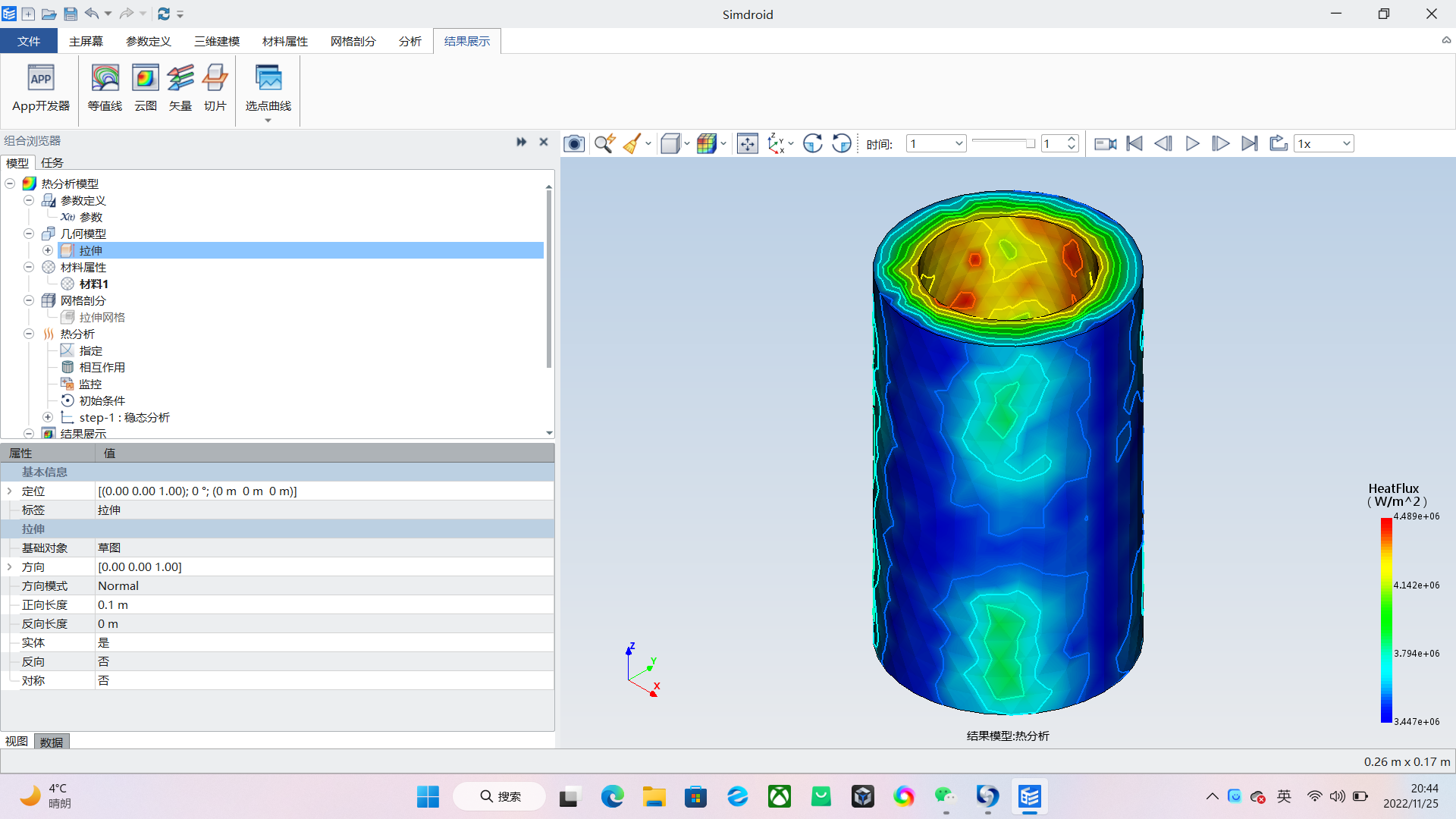Screen dimensions: 1456x819
Task: Click the refresh icon in title bar
Action: point(164,14)
